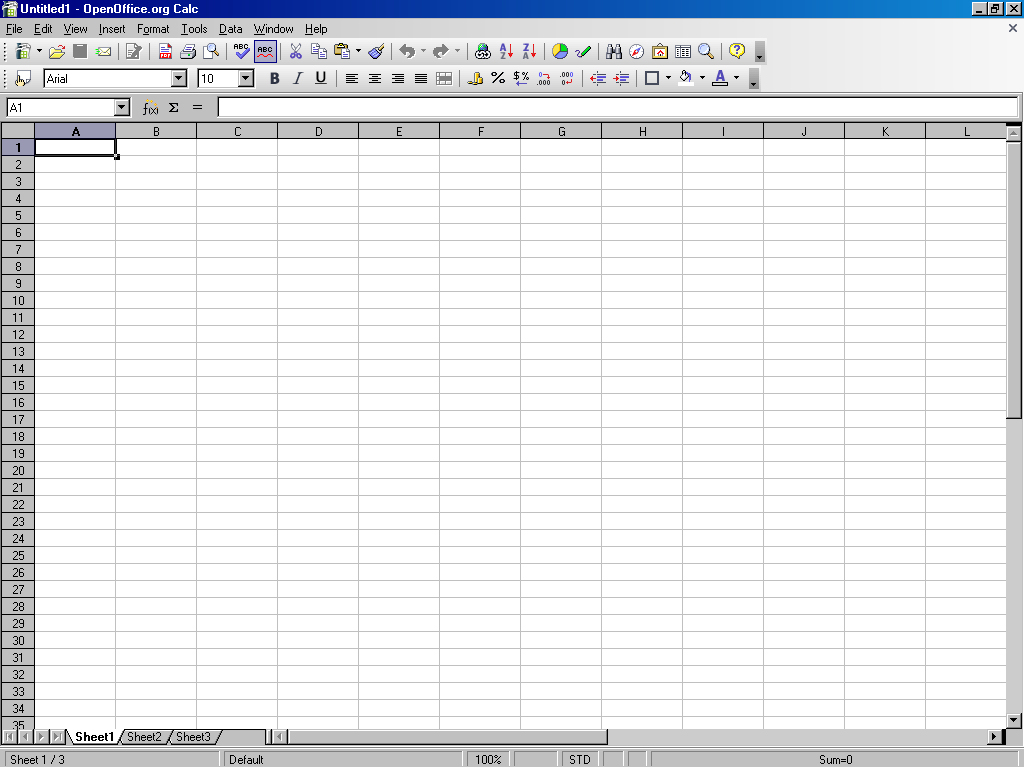Image resolution: width=1024 pixels, height=768 pixels.
Task: Click the Background Color paint bucket
Action: click(x=685, y=78)
